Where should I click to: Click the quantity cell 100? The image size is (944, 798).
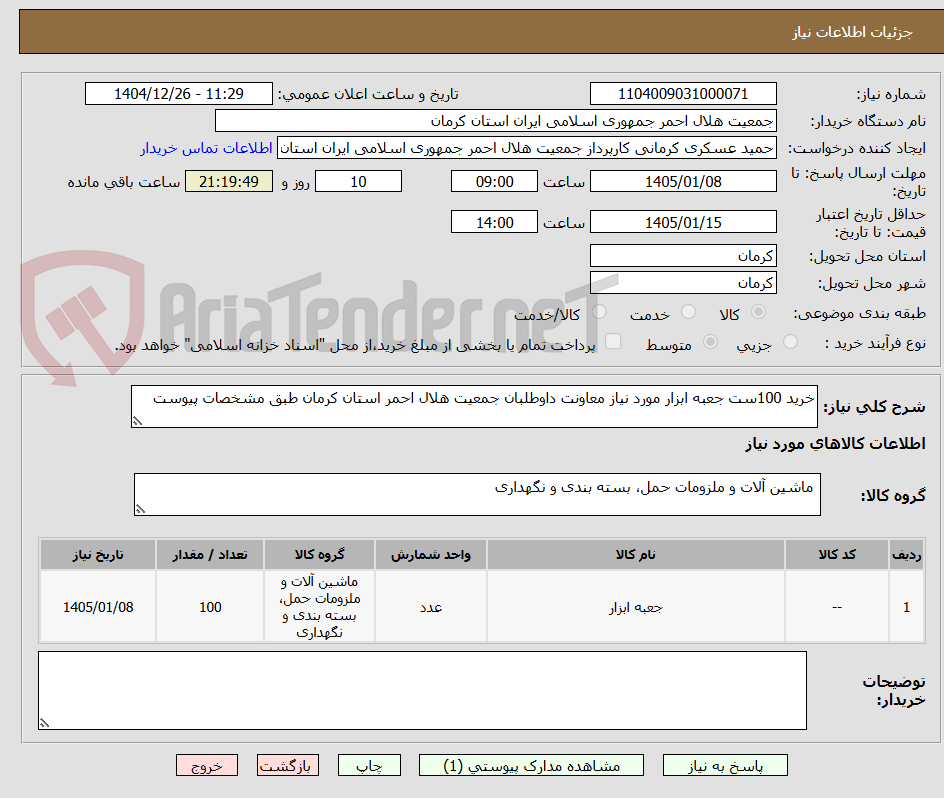tap(210, 607)
